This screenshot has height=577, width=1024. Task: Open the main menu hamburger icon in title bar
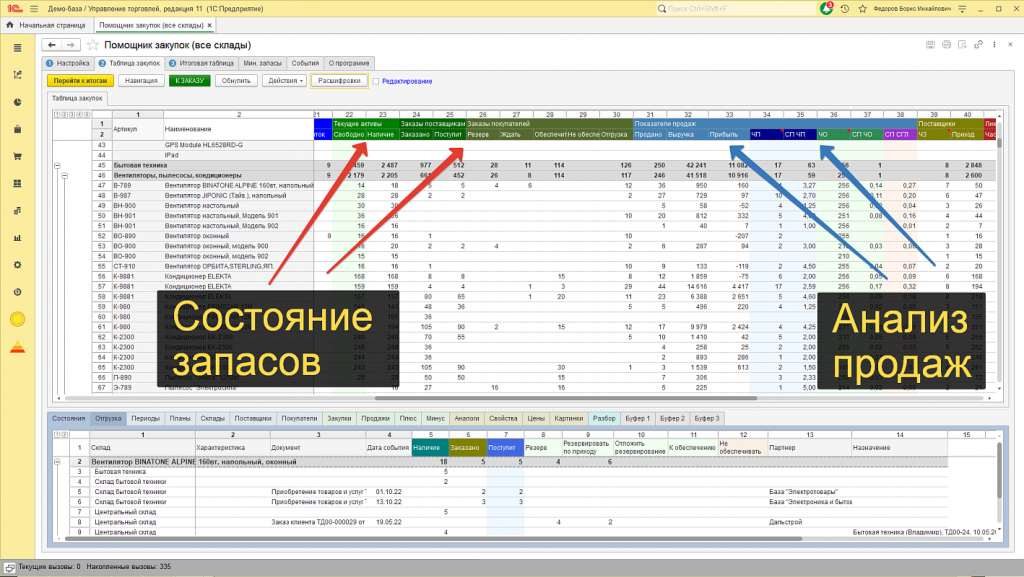click(34, 8)
